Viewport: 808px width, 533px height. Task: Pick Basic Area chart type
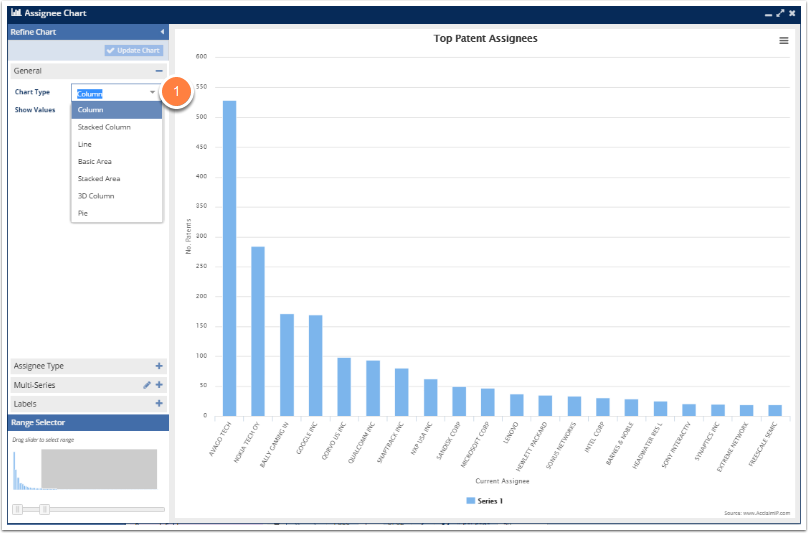[x=117, y=161]
